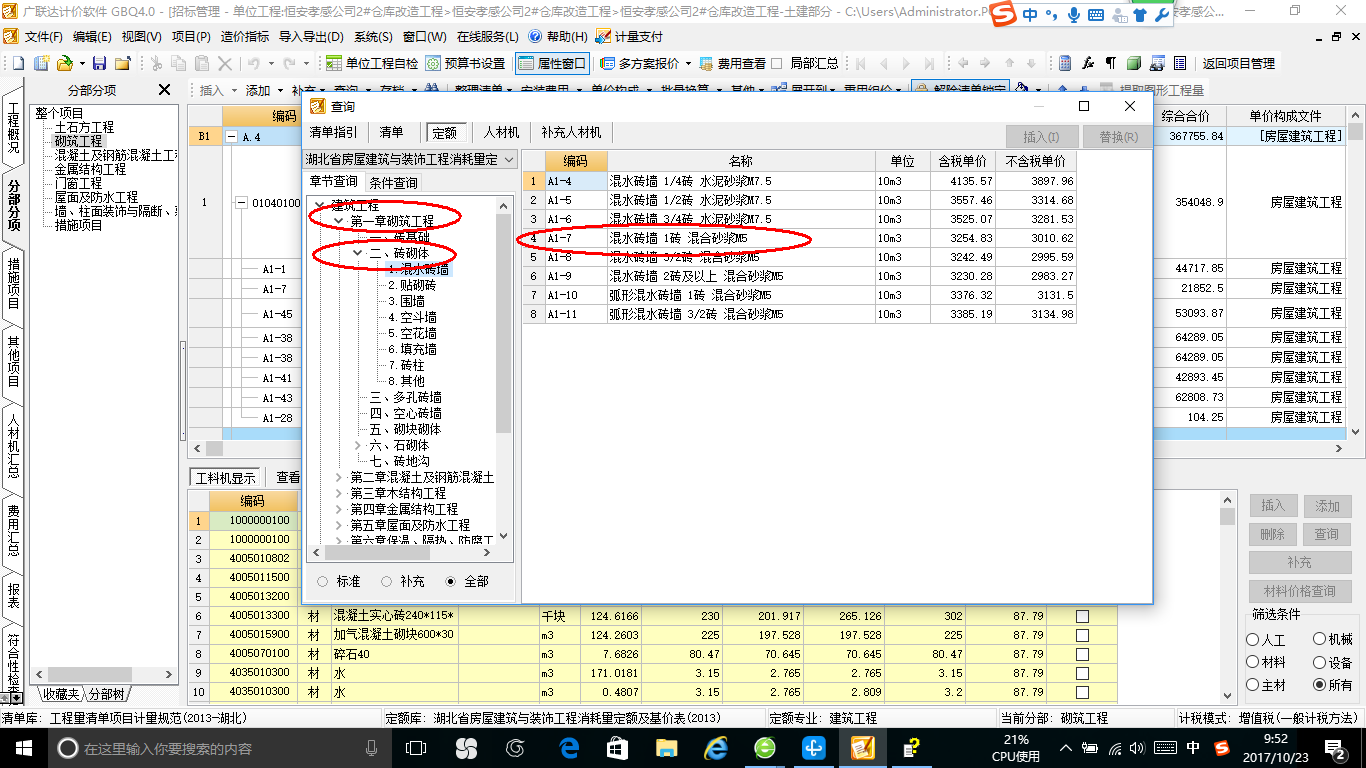Click the Save (floppy disk) icon
This screenshot has height=768, width=1366.
(98, 63)
